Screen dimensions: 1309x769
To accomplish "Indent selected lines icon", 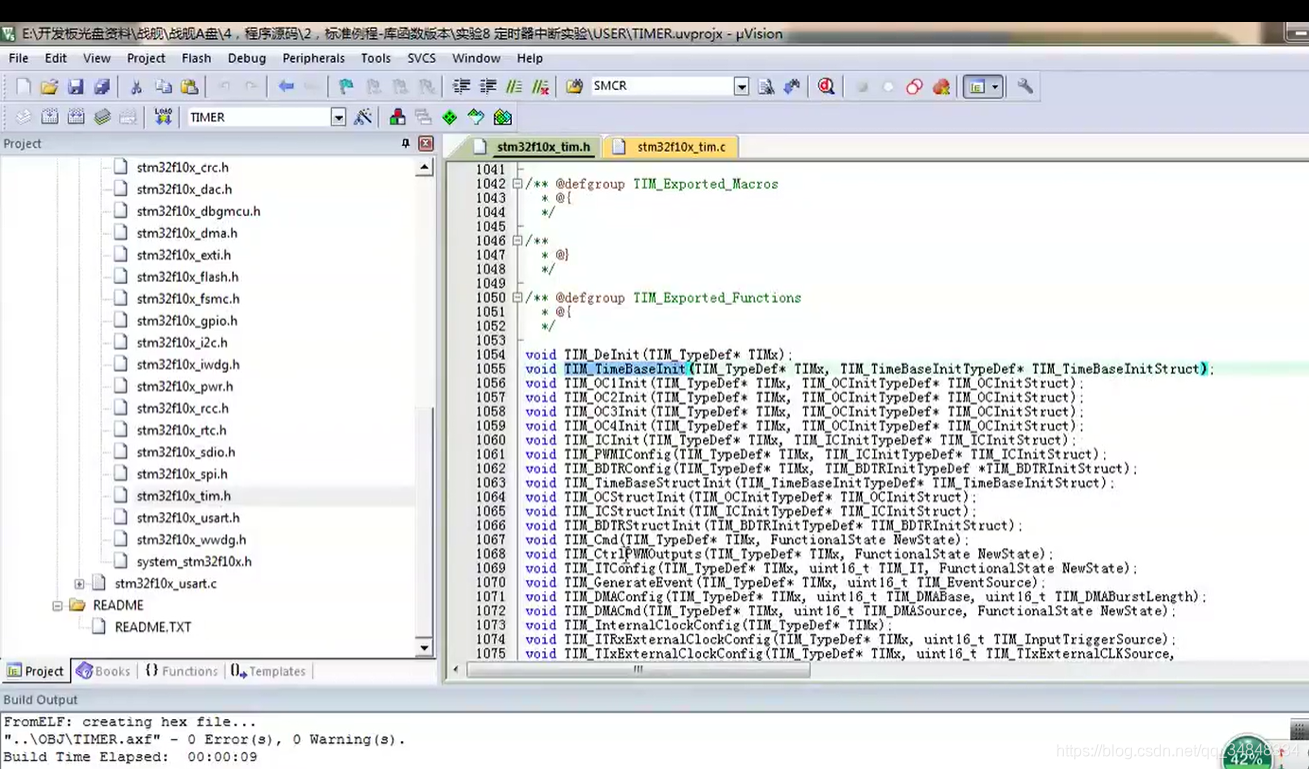I will (x=461, y=87).
